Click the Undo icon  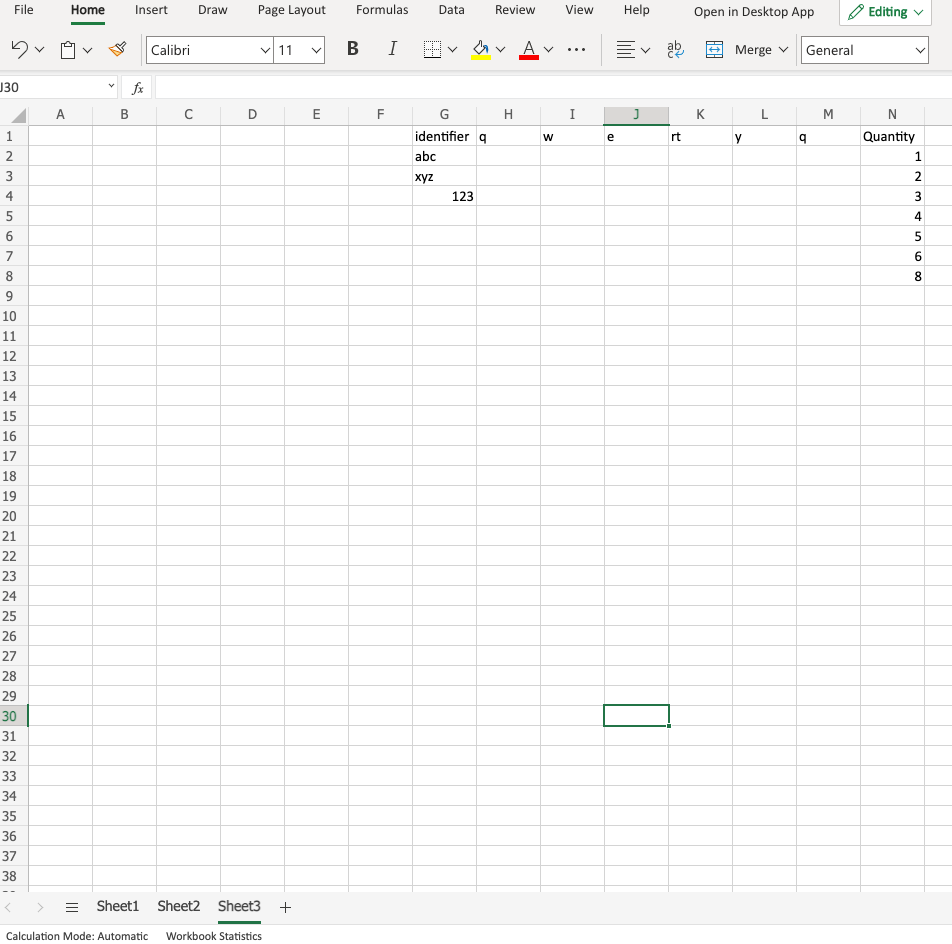point(20,48)
